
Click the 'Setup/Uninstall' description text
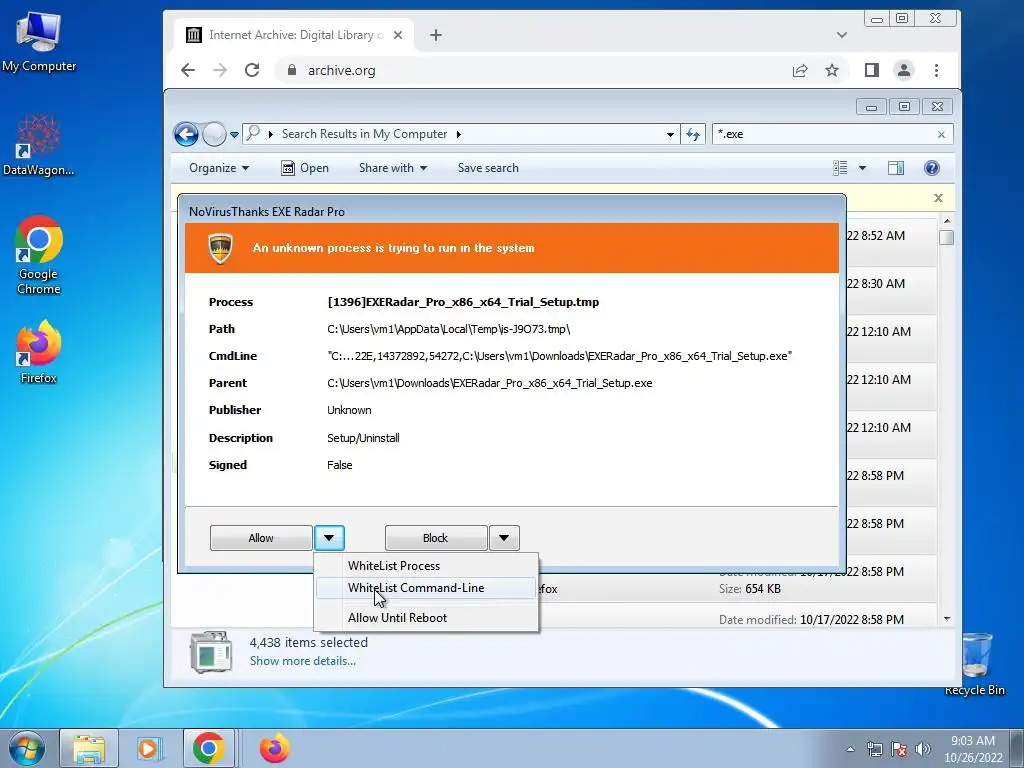pos(363,438)
